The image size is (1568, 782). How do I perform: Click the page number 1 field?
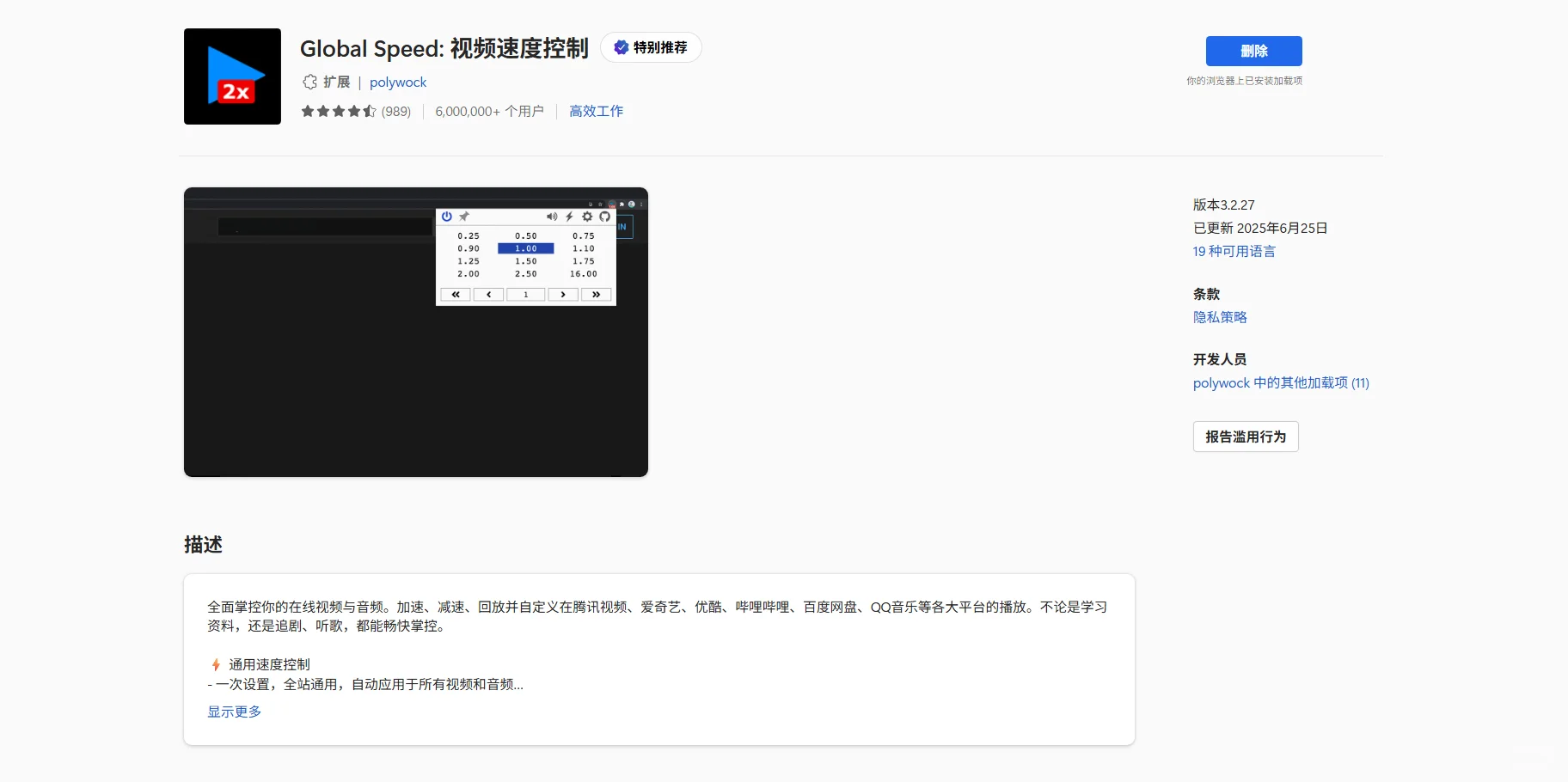click(525, 294)
